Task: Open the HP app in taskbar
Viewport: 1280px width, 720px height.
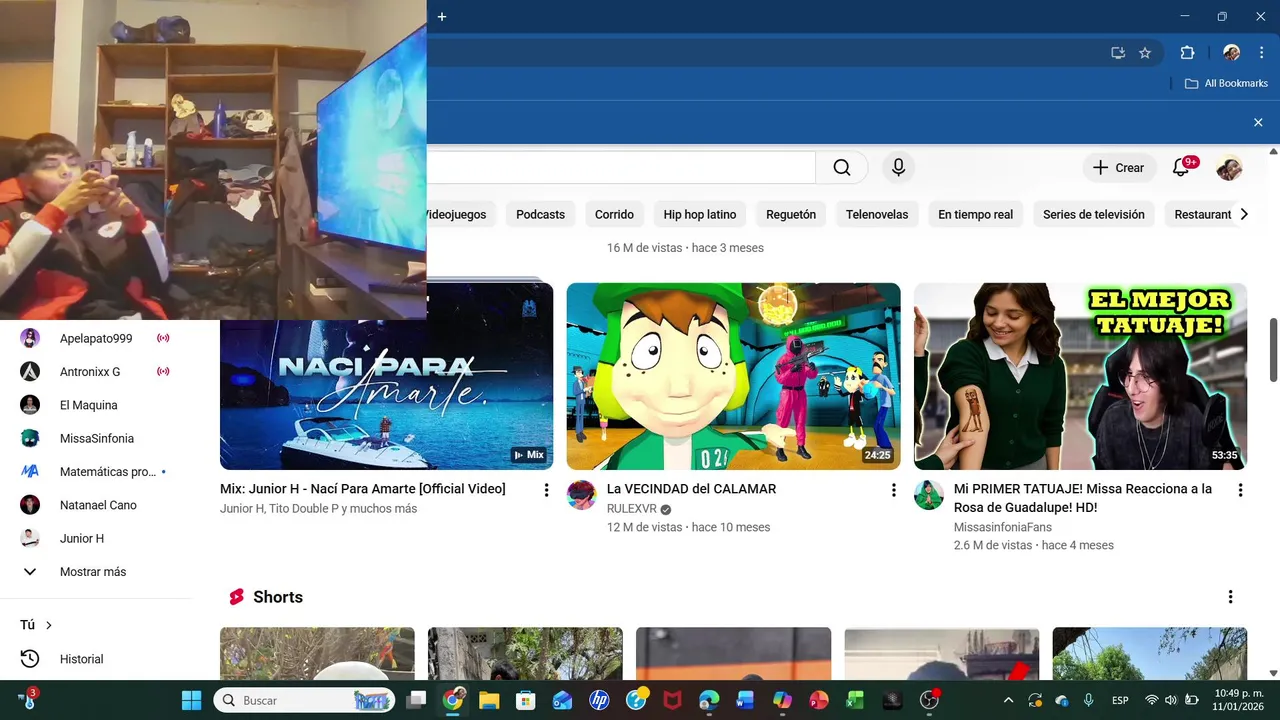Action: tap(599, 700)
